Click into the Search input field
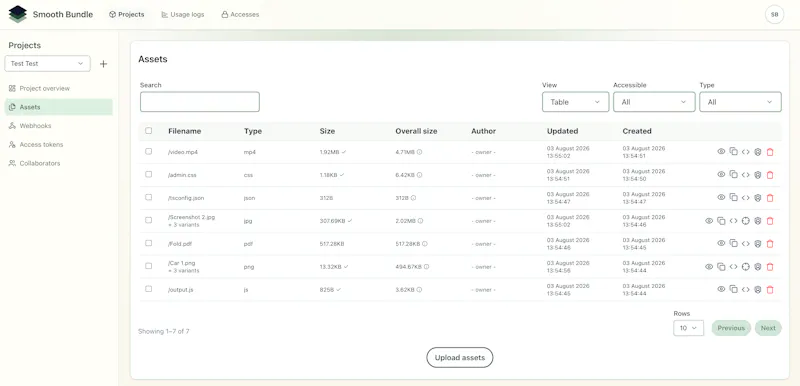This screenshot has height=386, width=800. click(x=200, y=102)
